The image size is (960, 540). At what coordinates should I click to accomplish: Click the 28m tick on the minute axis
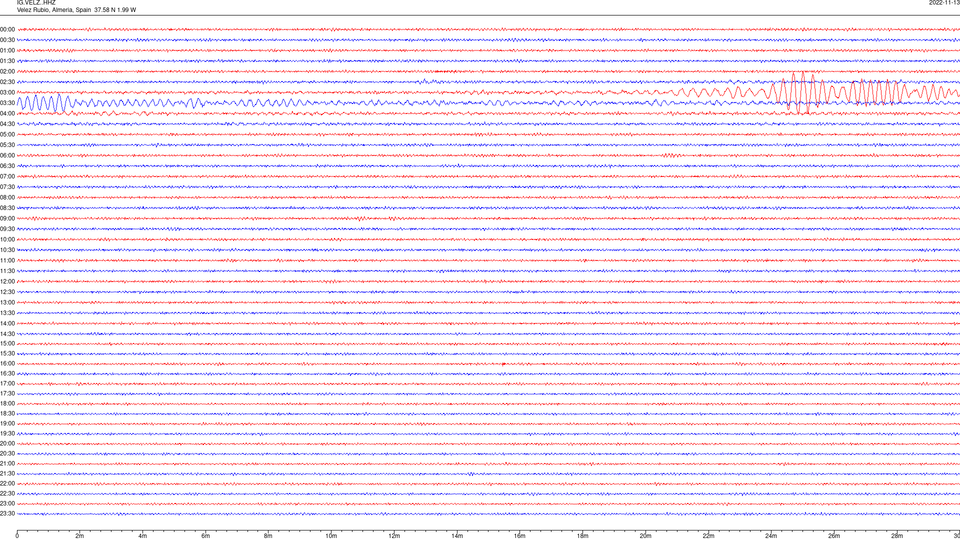[897, 536]
